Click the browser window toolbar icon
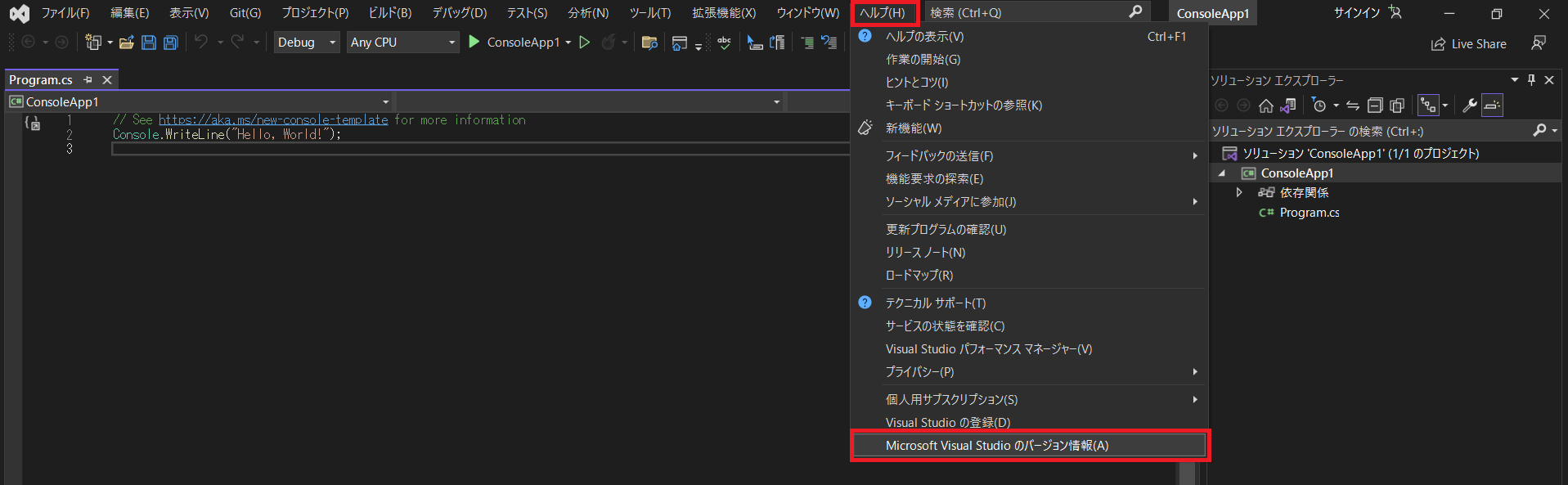The image size is (1568, 485). (679, 43)
